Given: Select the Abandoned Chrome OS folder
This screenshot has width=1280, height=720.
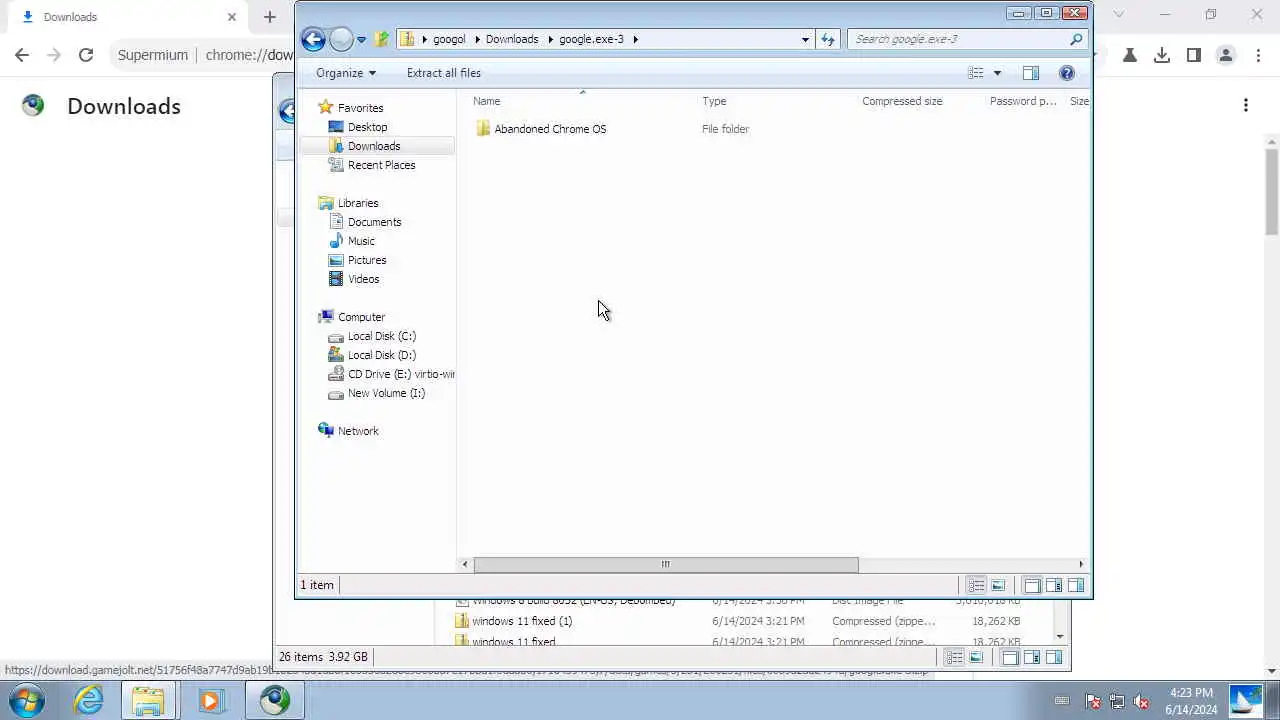Looking at the screenshot, I should click(541, 129).
